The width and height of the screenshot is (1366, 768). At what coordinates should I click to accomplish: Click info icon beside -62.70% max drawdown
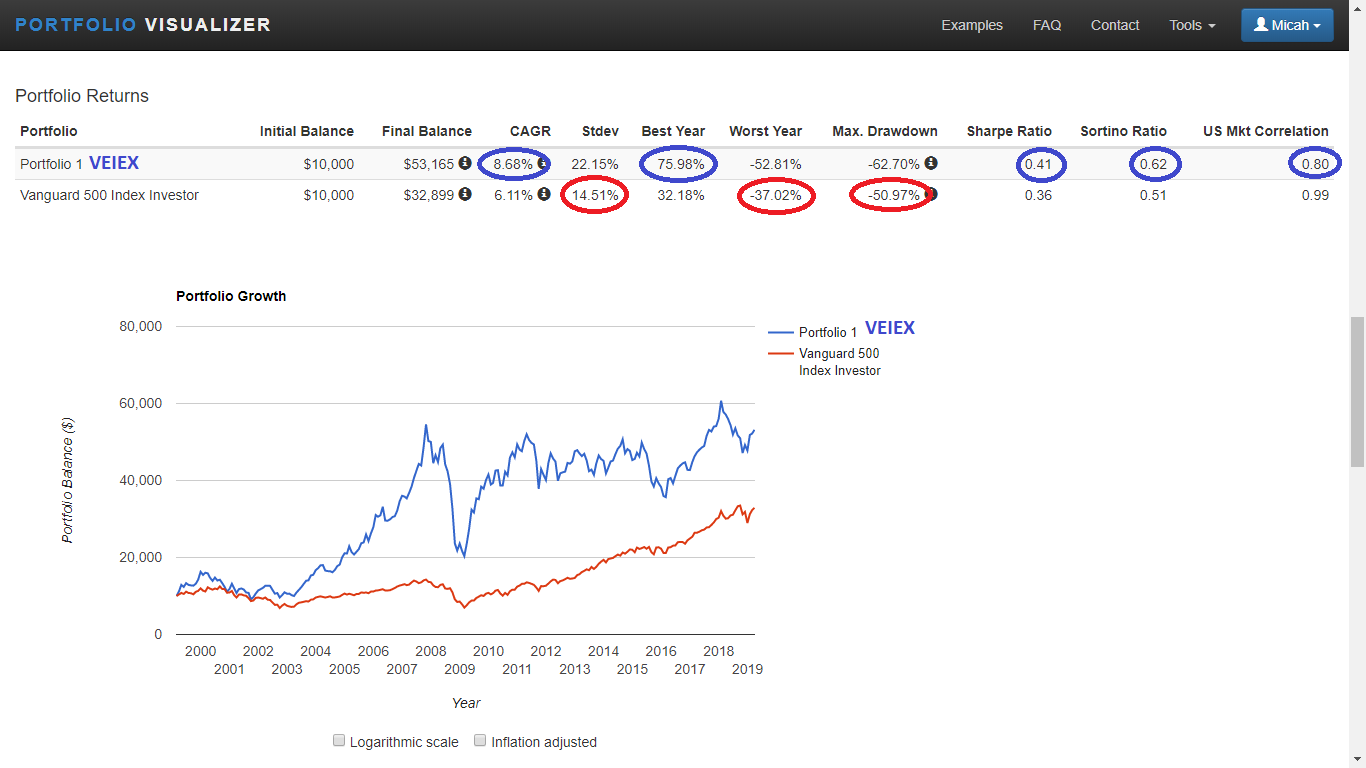point(931,163)
